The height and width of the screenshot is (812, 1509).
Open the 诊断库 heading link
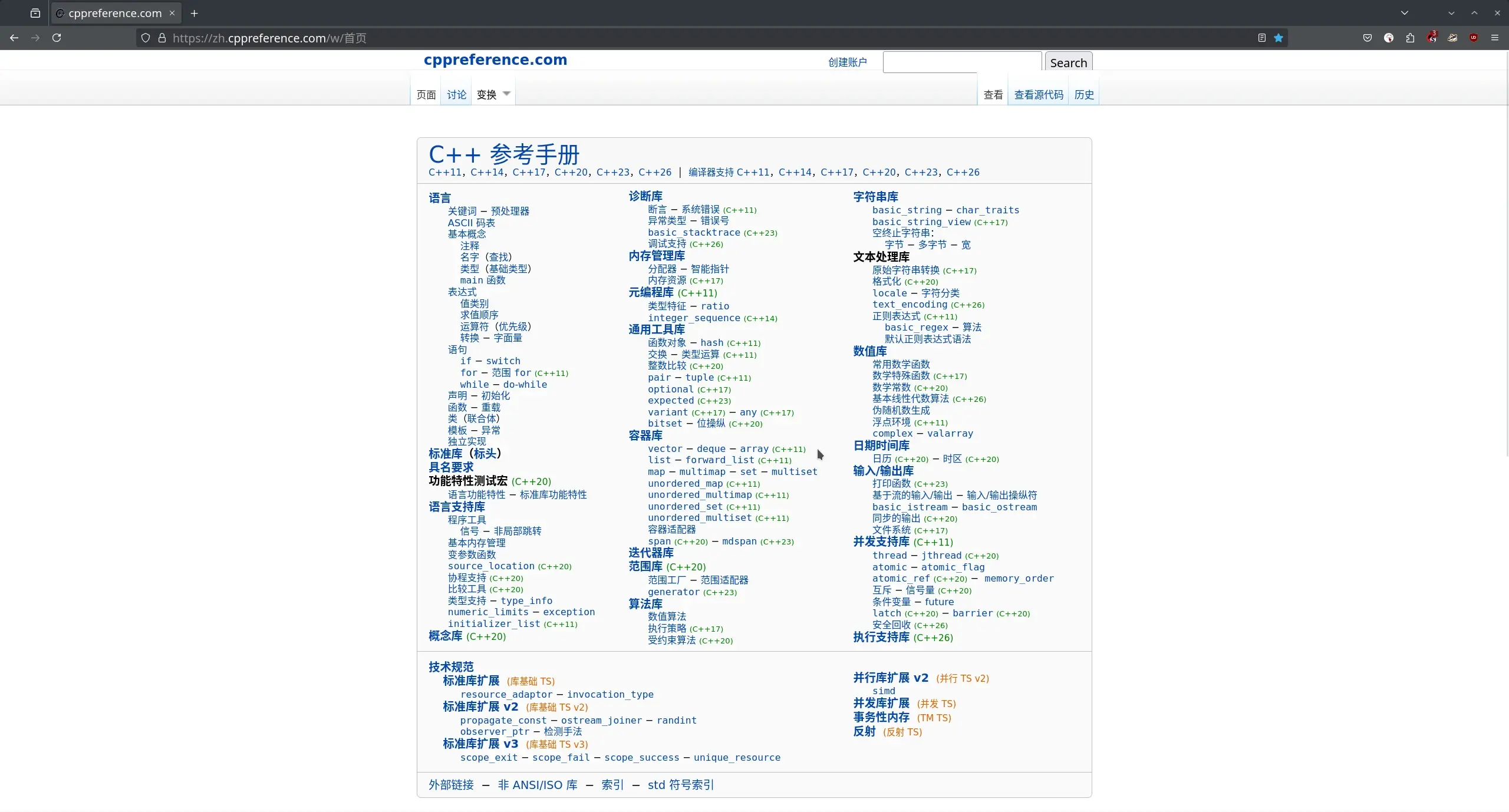(x=645, y=196)
